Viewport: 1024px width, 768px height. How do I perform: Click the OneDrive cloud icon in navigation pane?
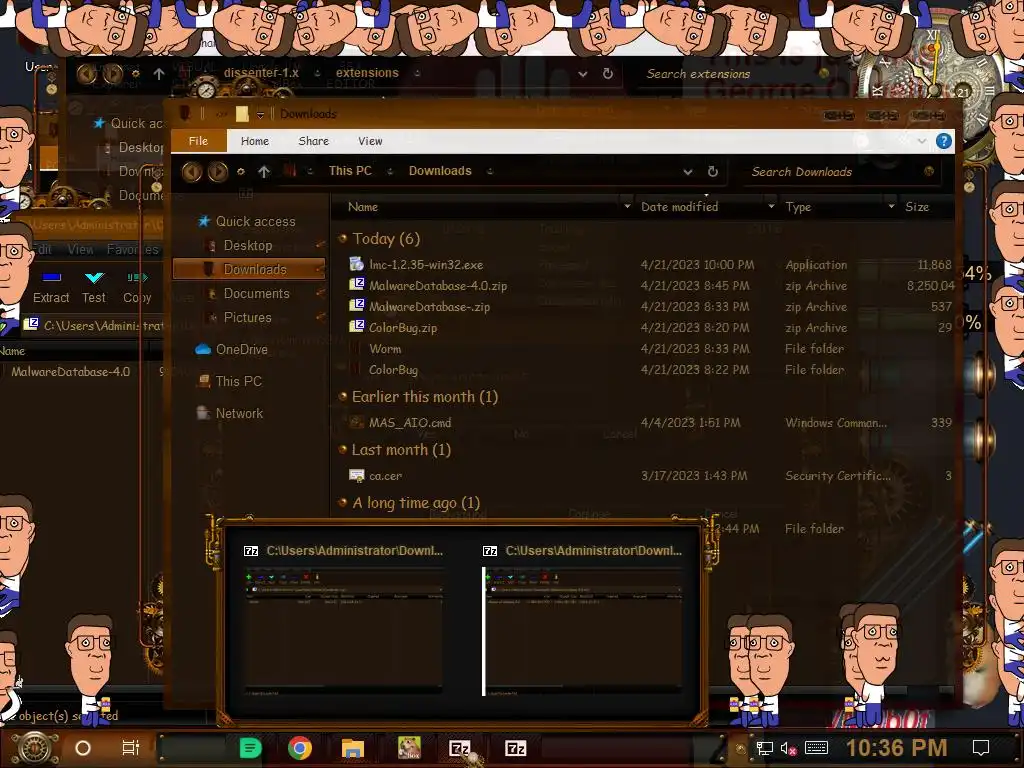click(x=203, y=349)
